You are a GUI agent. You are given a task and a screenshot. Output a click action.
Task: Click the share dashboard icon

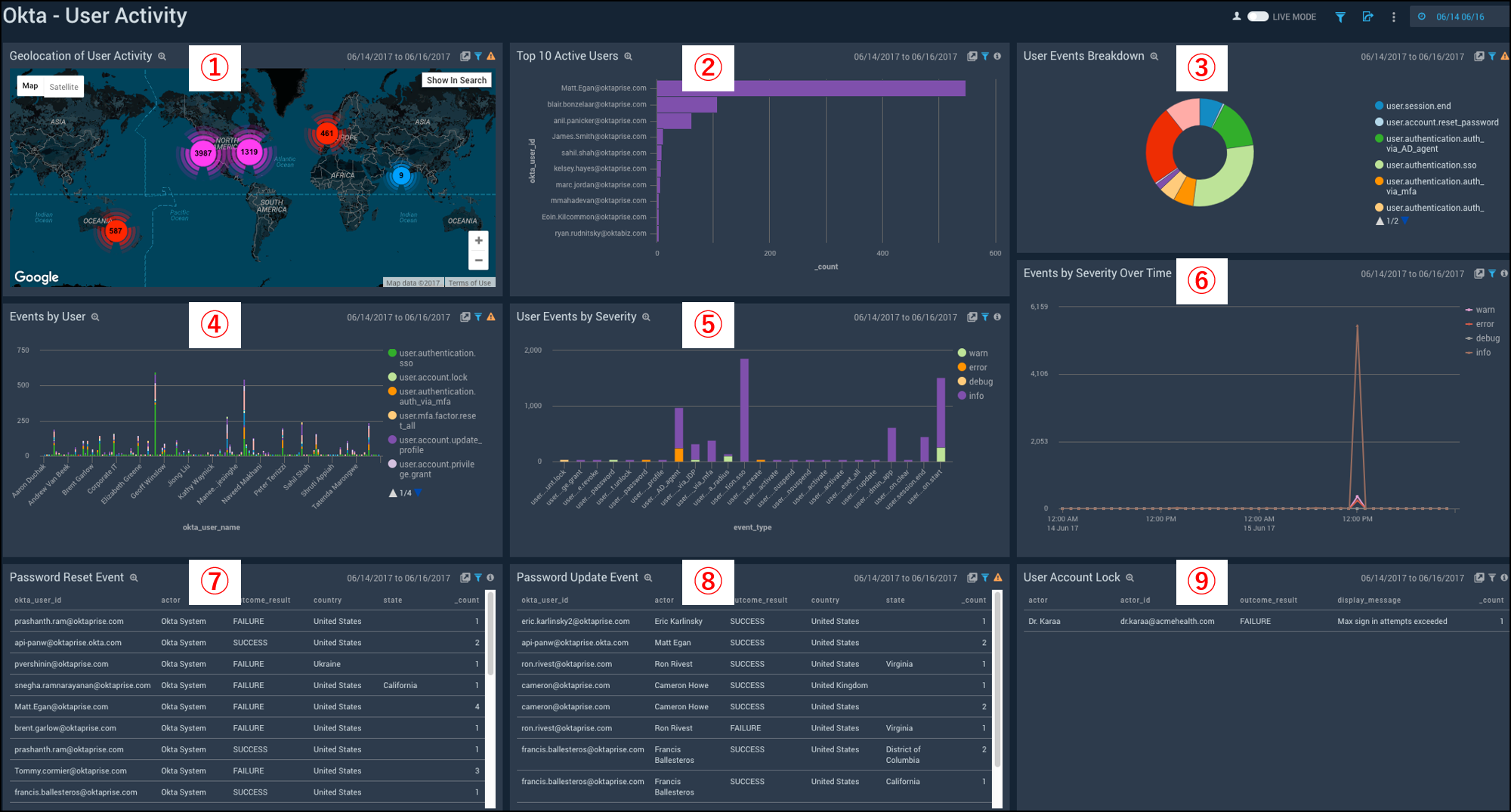[1367, 17]
